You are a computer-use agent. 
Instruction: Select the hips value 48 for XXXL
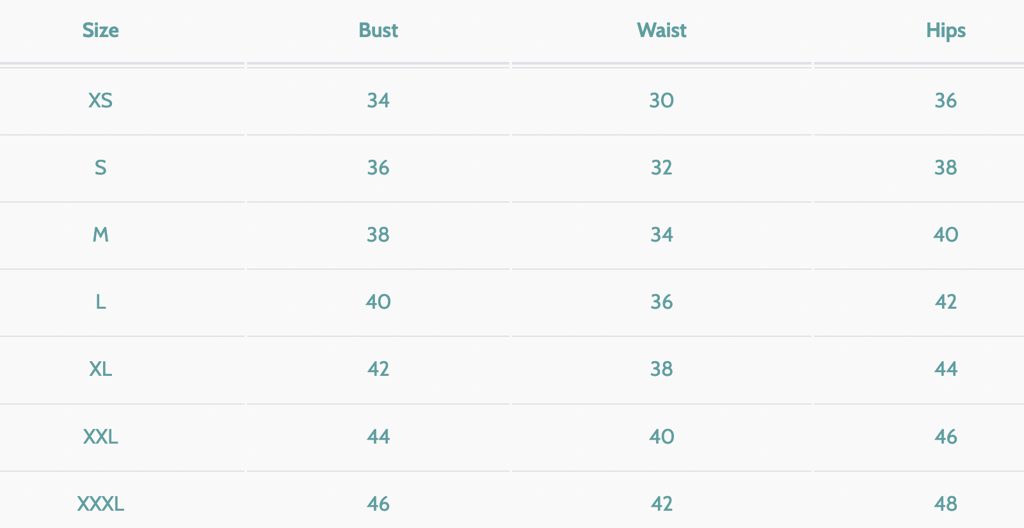point(945,504)
